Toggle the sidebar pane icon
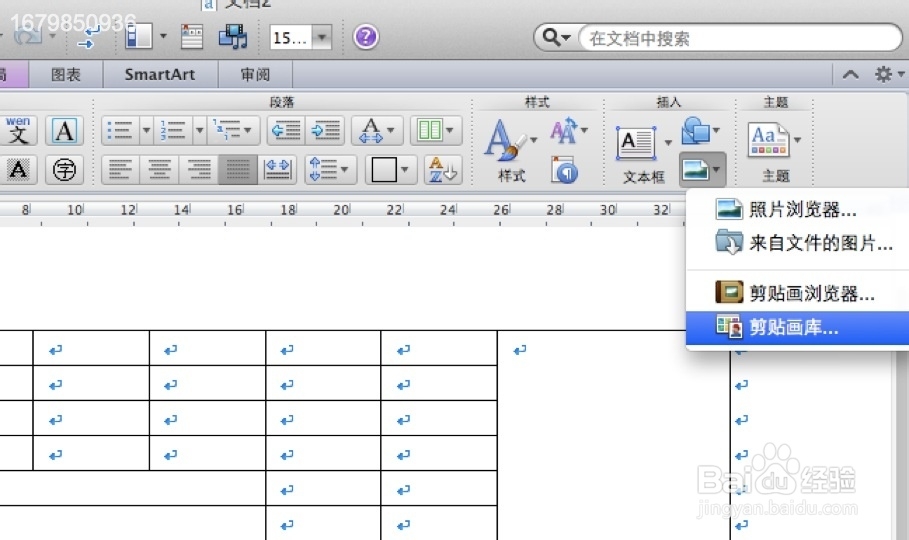909x540 pixels. click(139, 36)
